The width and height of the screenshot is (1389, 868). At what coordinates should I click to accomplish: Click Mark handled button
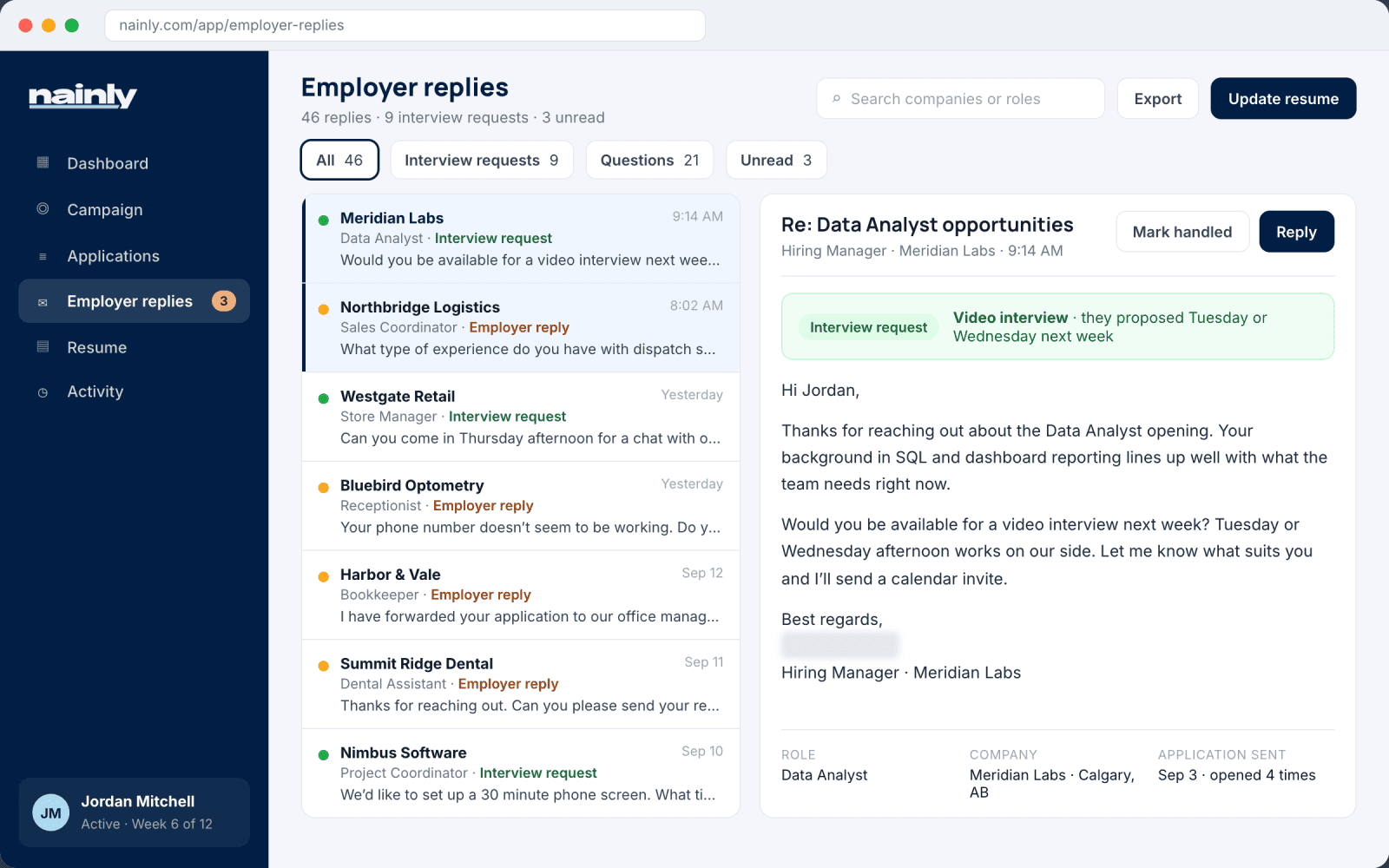click(1182, 232)
